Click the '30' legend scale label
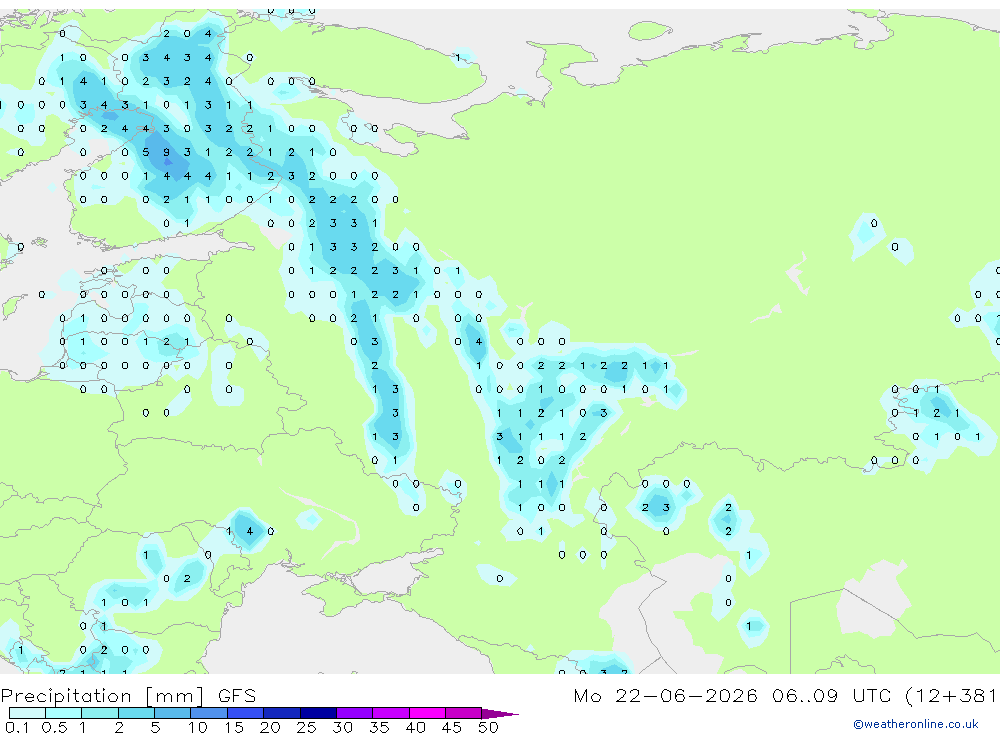The image size is (1000, 733). [x=342, y=727]
